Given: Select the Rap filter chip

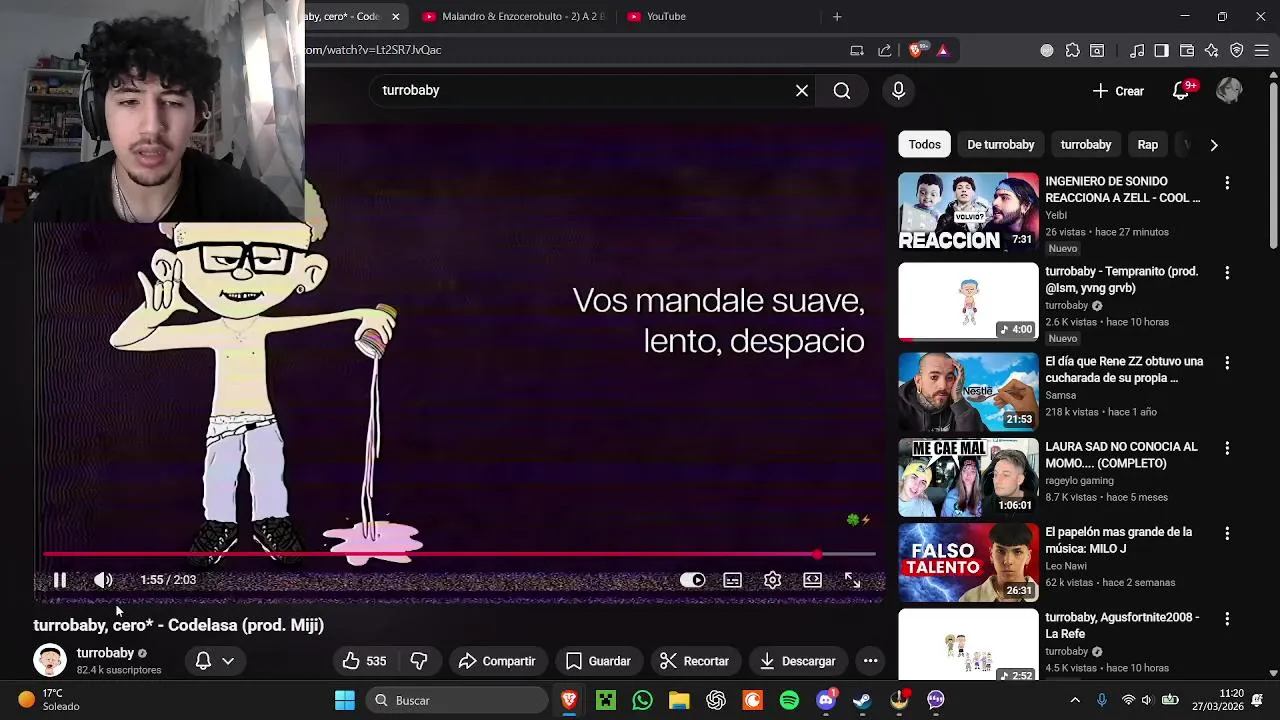Looking at the screenshot, I should pos(1148,145).
